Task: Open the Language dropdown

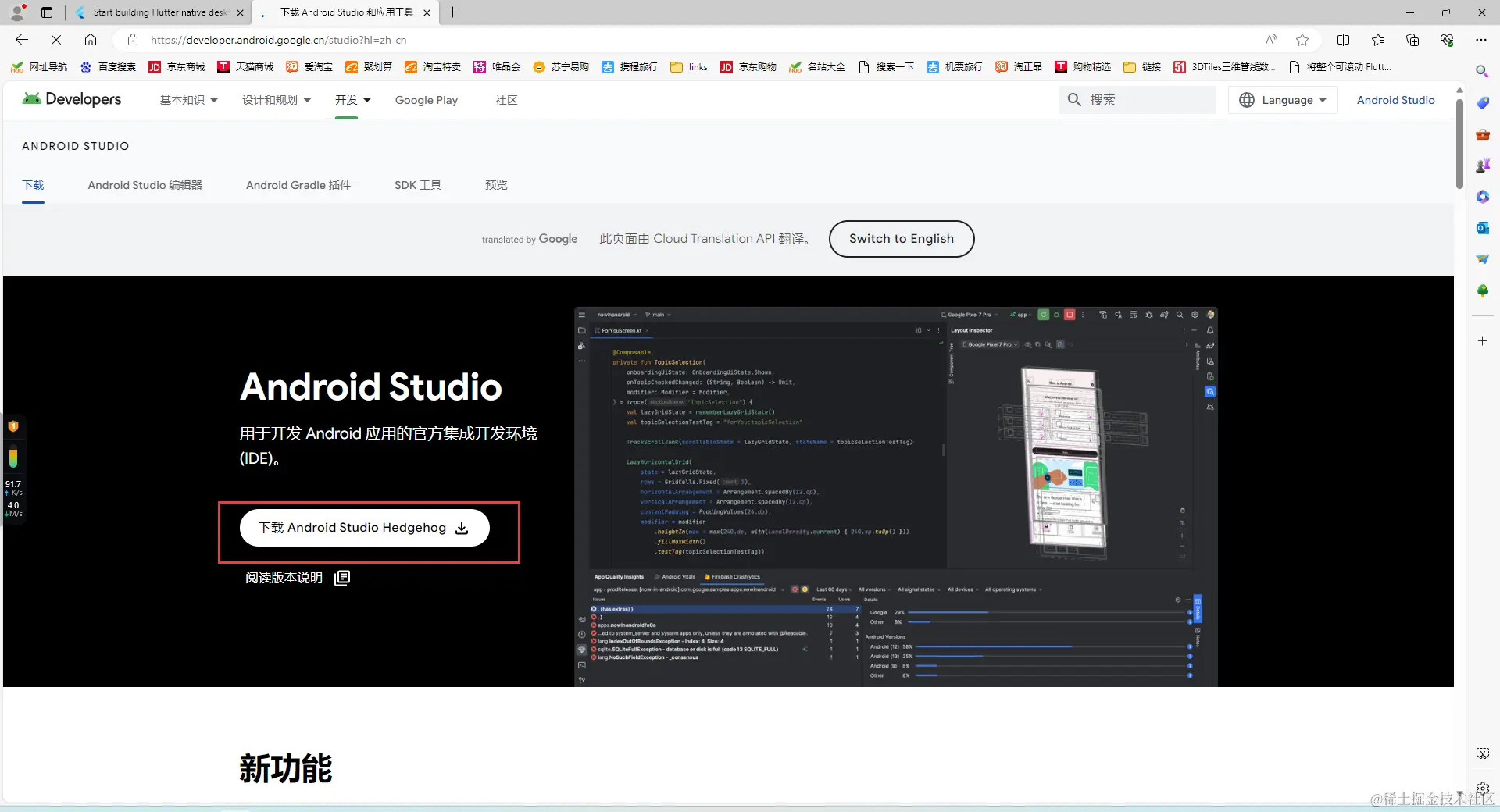Action: [1283, 100]
